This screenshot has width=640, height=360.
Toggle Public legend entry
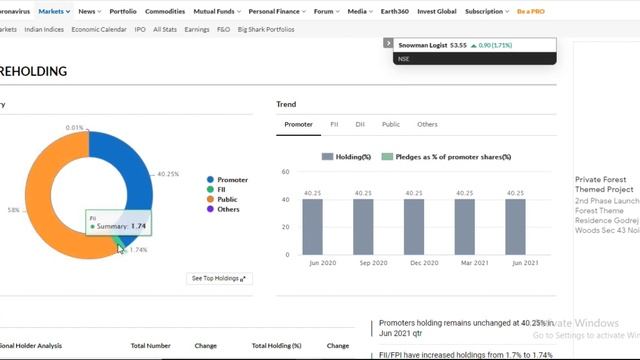coord(222,199)
